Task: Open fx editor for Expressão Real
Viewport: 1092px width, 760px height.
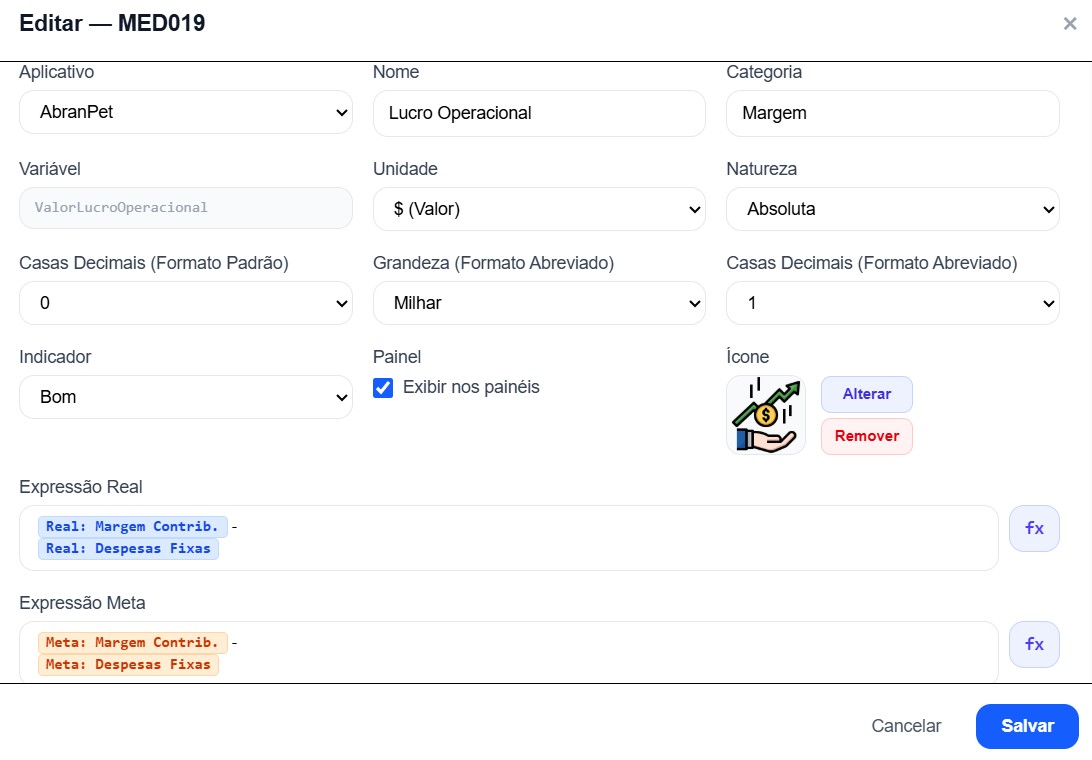Action: pos(1034,528)
